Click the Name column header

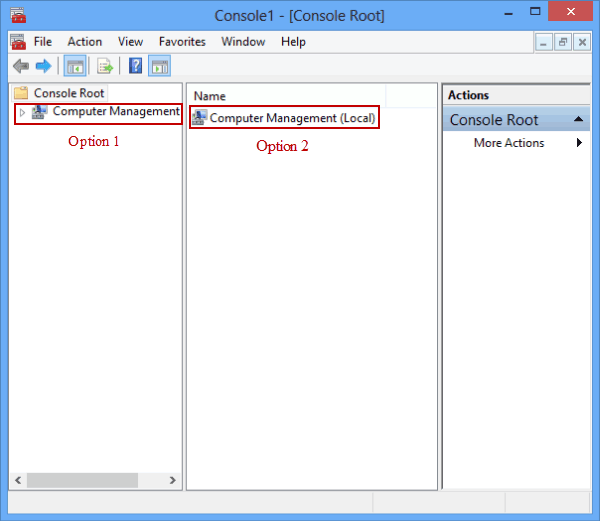[x=286, y=96]
